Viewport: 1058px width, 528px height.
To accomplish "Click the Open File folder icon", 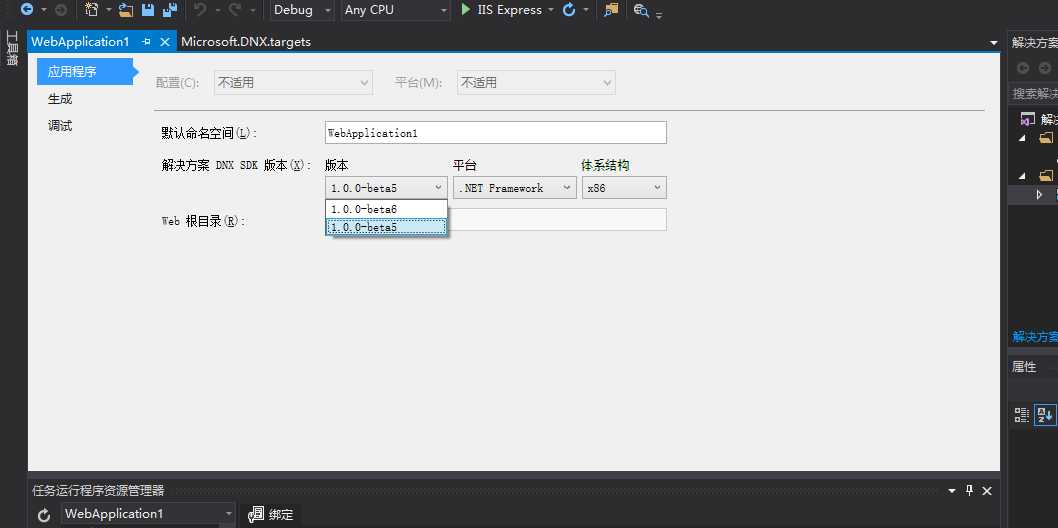I will pos(126,9).
